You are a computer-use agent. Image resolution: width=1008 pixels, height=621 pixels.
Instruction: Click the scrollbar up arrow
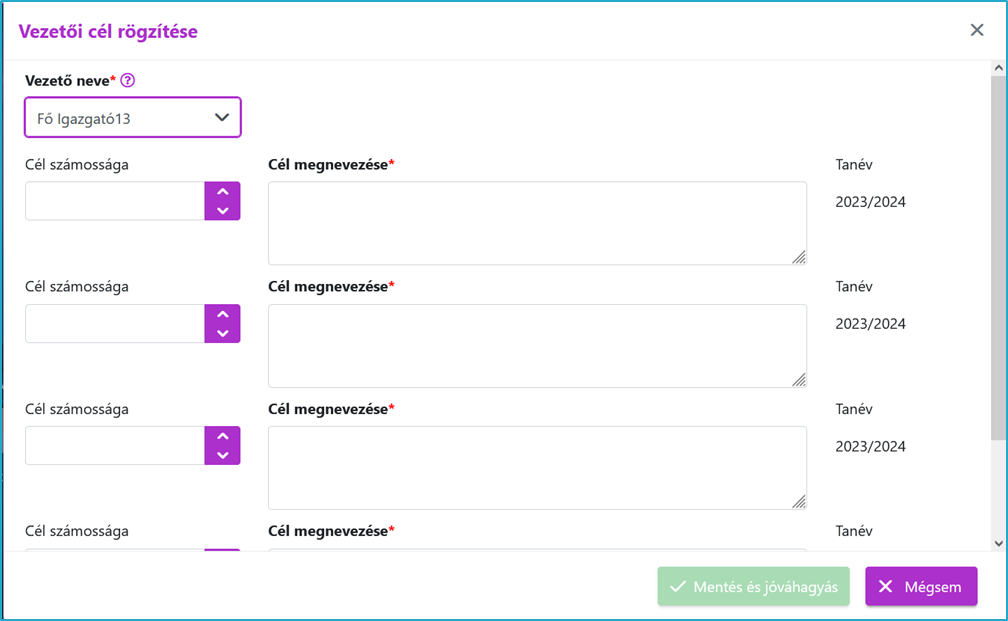click(x=998, y=68)
